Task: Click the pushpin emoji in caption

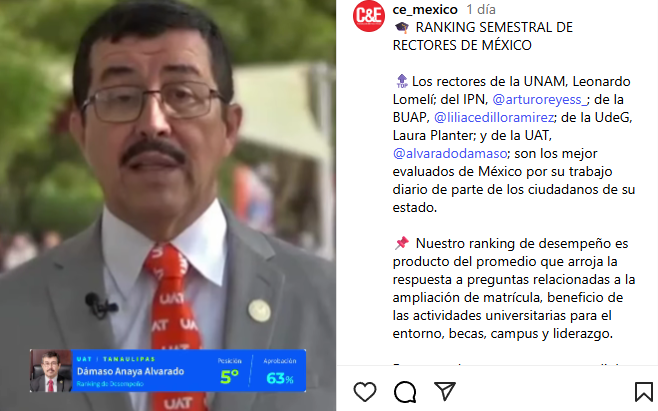Action: [x=402, y=243]
